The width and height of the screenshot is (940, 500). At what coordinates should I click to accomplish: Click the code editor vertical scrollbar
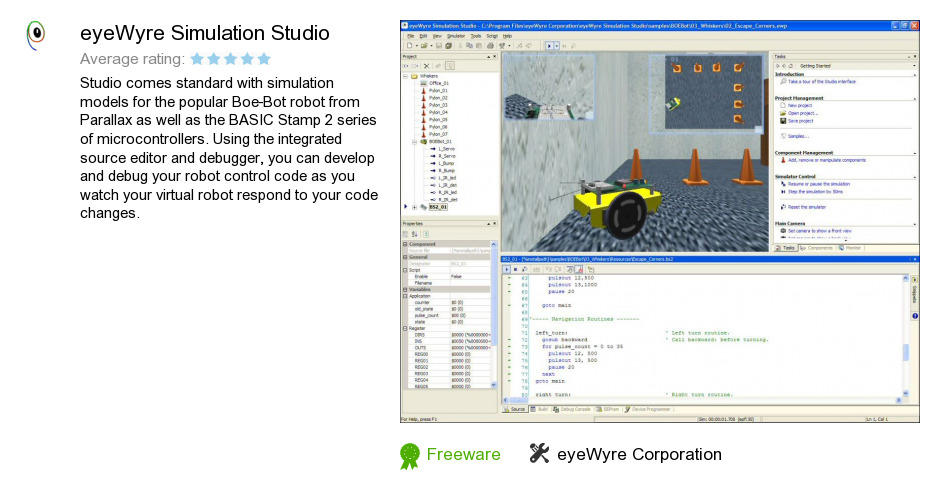click(x=905, y=336)
